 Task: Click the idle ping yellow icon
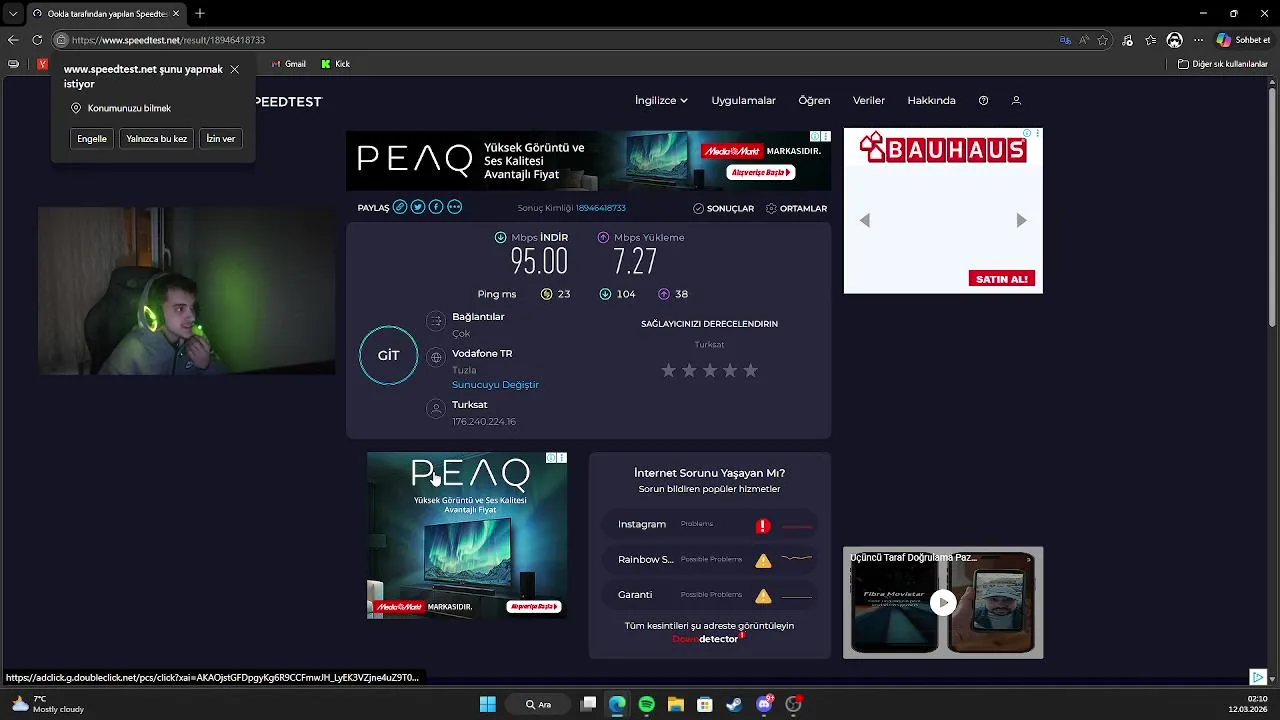(546, 294)
